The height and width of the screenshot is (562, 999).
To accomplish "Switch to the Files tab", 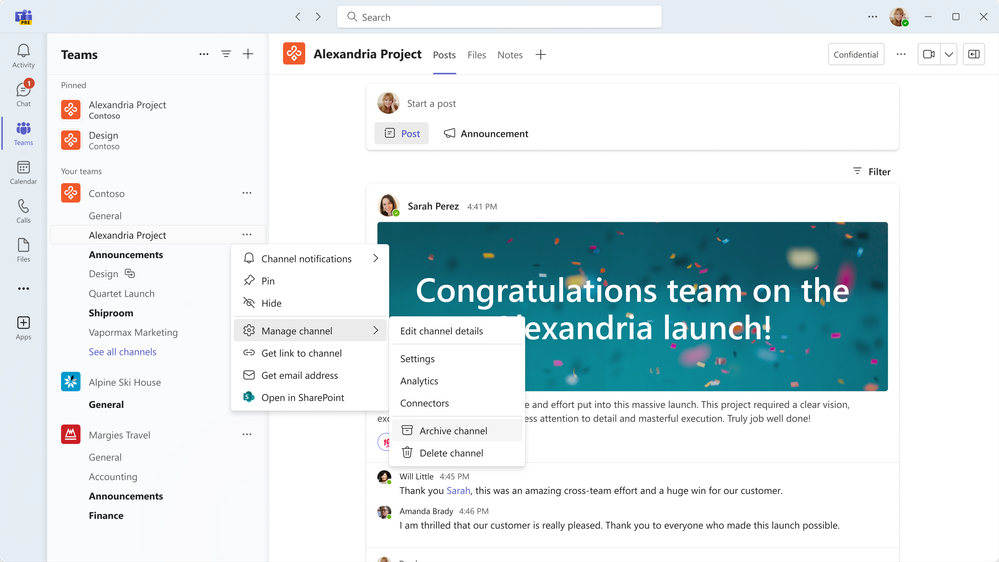I will pyautogui.click(x=477, y=55).
